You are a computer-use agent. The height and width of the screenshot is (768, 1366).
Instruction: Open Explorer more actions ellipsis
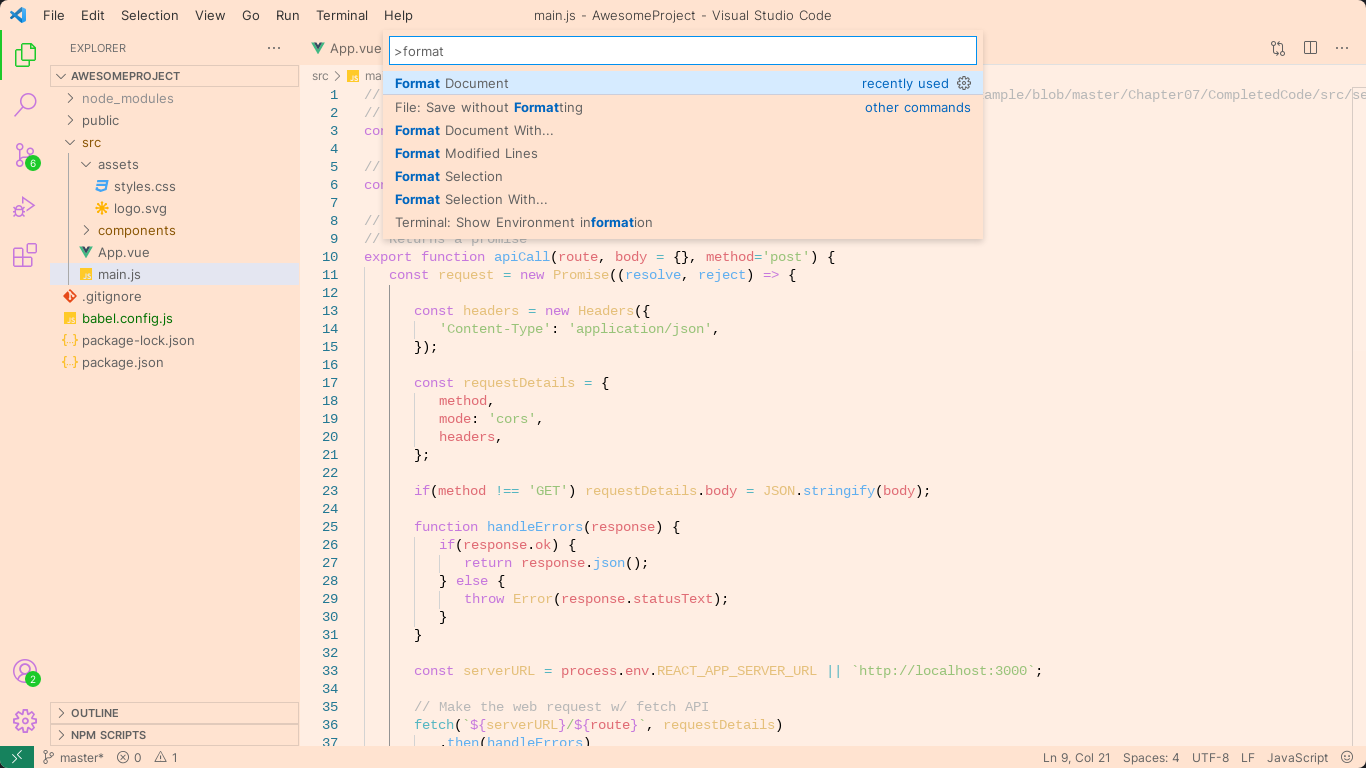click(x=274, y=48)
